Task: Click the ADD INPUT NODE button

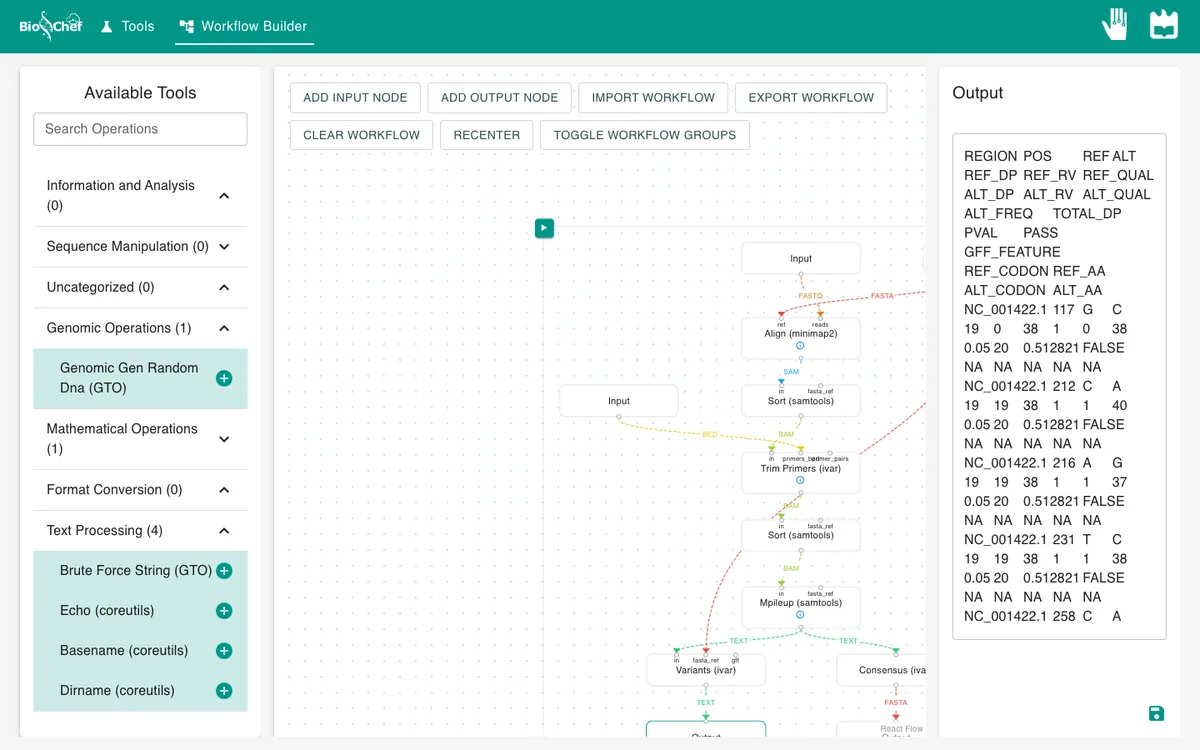Action: [355, 98]
